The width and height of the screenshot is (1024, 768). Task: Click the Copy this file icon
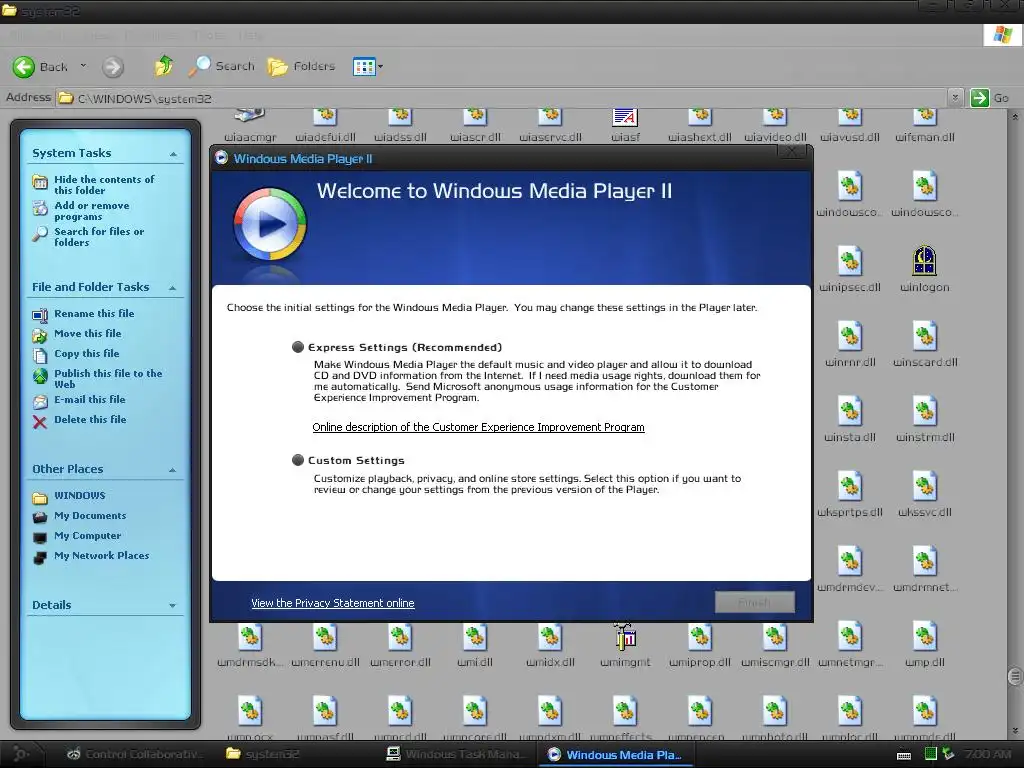[x=40, y=355]
